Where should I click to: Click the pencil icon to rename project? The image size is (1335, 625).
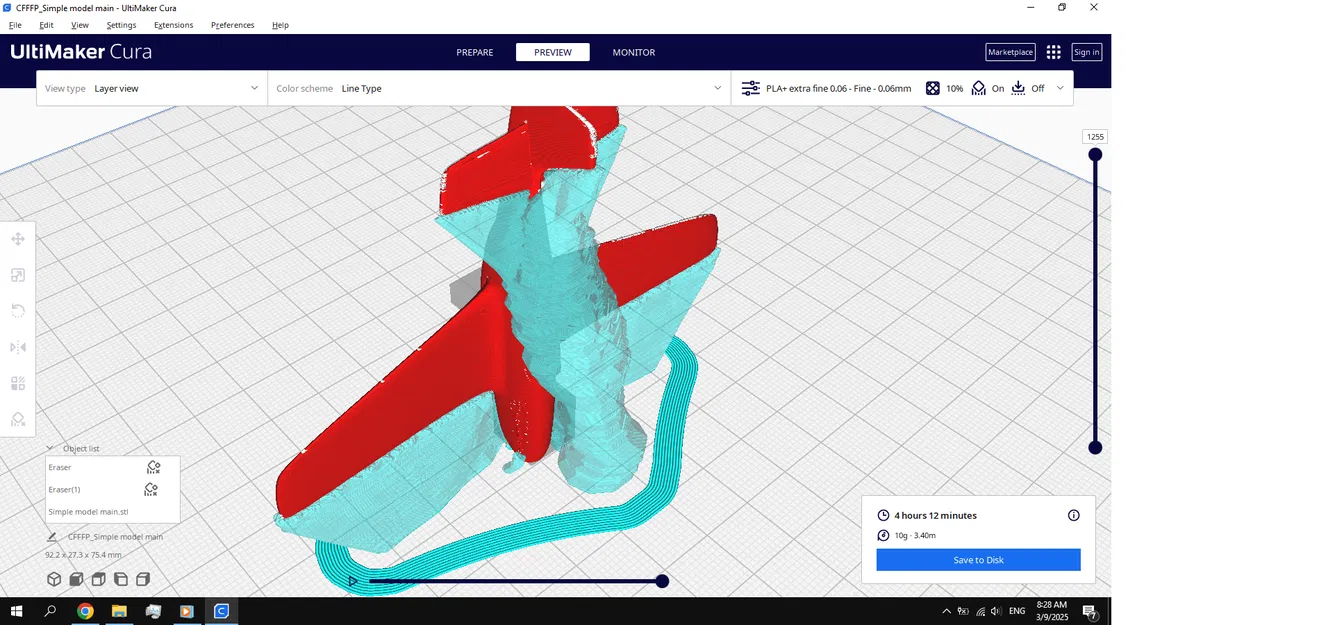coord(52,537)
